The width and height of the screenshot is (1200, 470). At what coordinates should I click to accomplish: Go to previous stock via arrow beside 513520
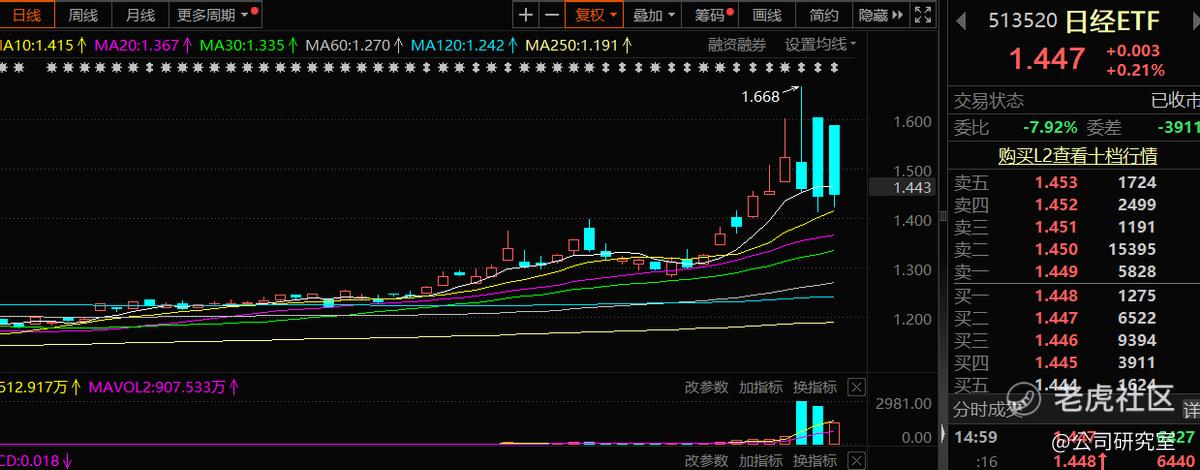tap(961, 21)
